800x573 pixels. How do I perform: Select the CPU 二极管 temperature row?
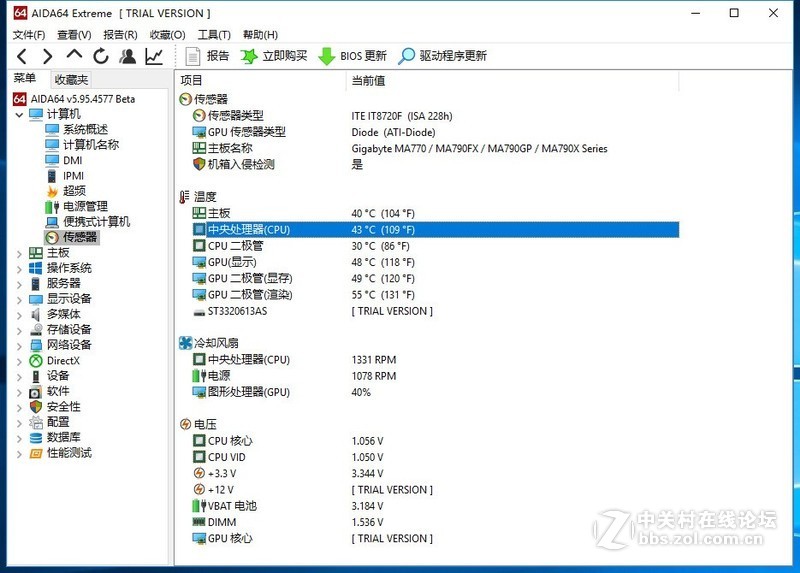tap(435, 246)
